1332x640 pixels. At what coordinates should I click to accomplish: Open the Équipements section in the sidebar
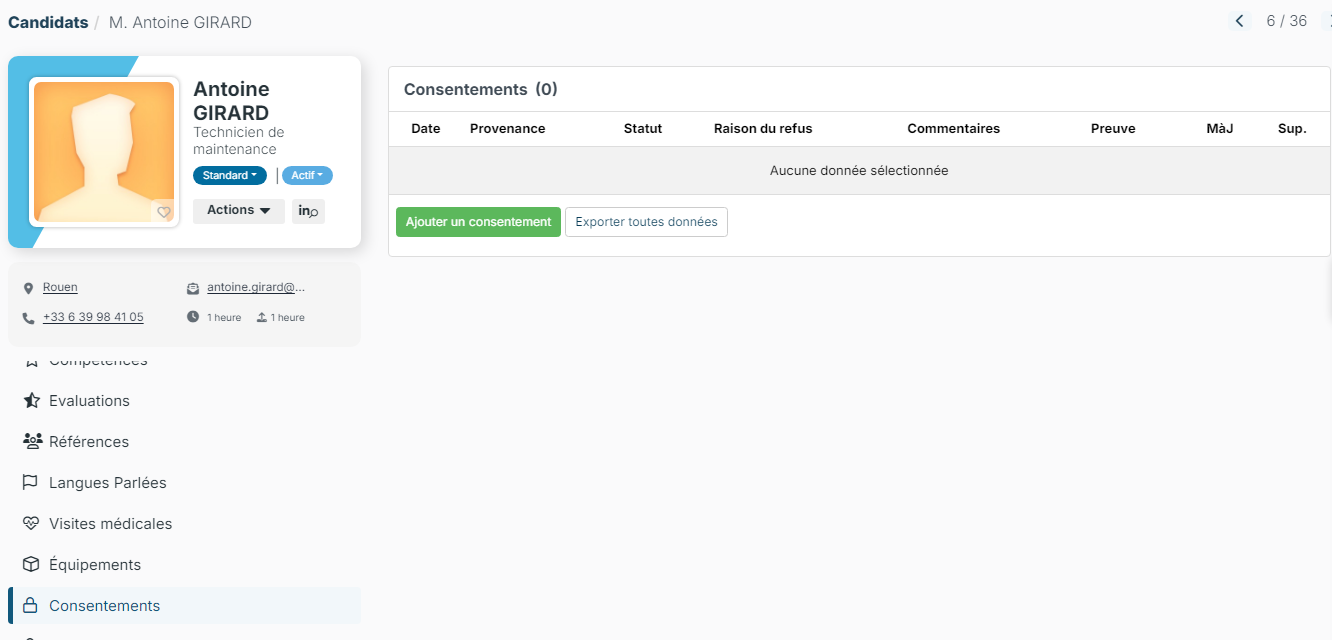[184, 565]
